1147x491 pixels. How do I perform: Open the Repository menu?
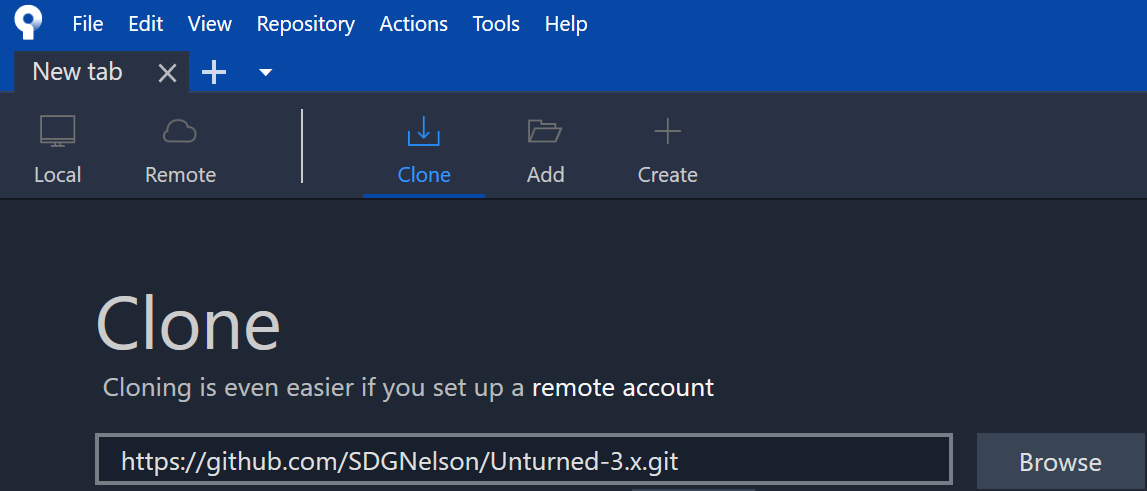[306, 24]
